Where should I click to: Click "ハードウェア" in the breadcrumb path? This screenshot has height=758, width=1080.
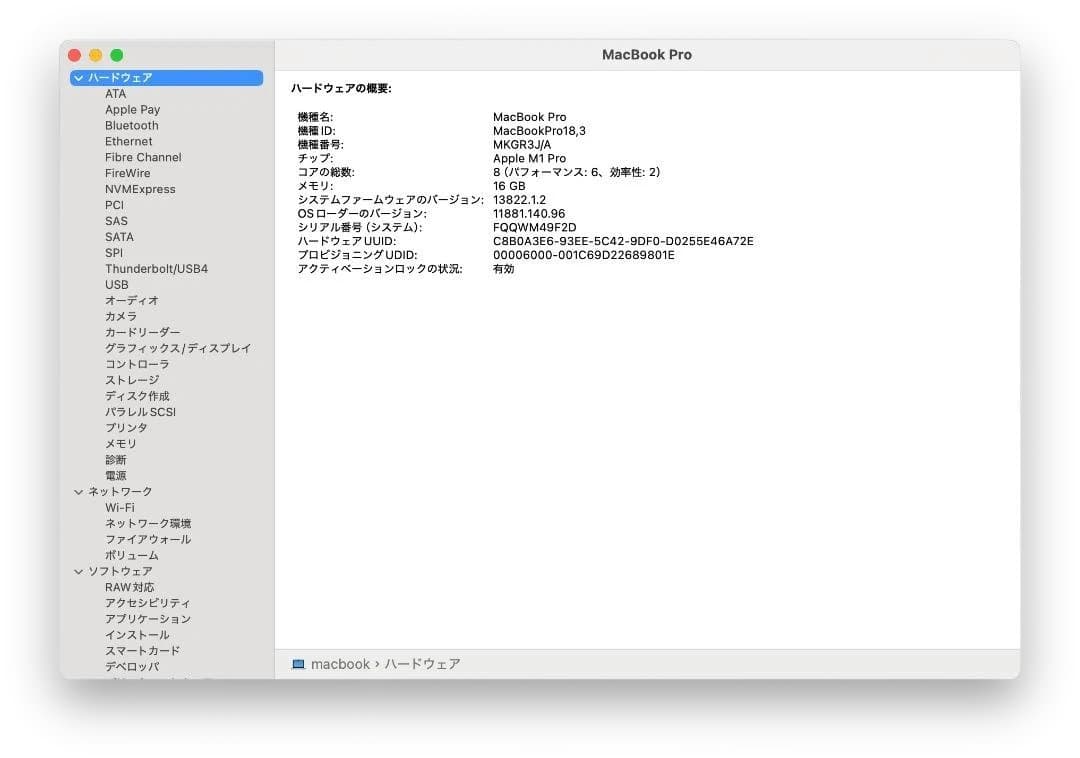pos(421,663)
